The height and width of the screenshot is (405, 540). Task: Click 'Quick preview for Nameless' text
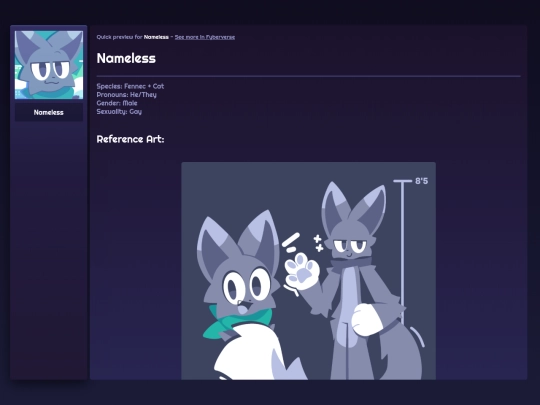click(x=133, y=37)
